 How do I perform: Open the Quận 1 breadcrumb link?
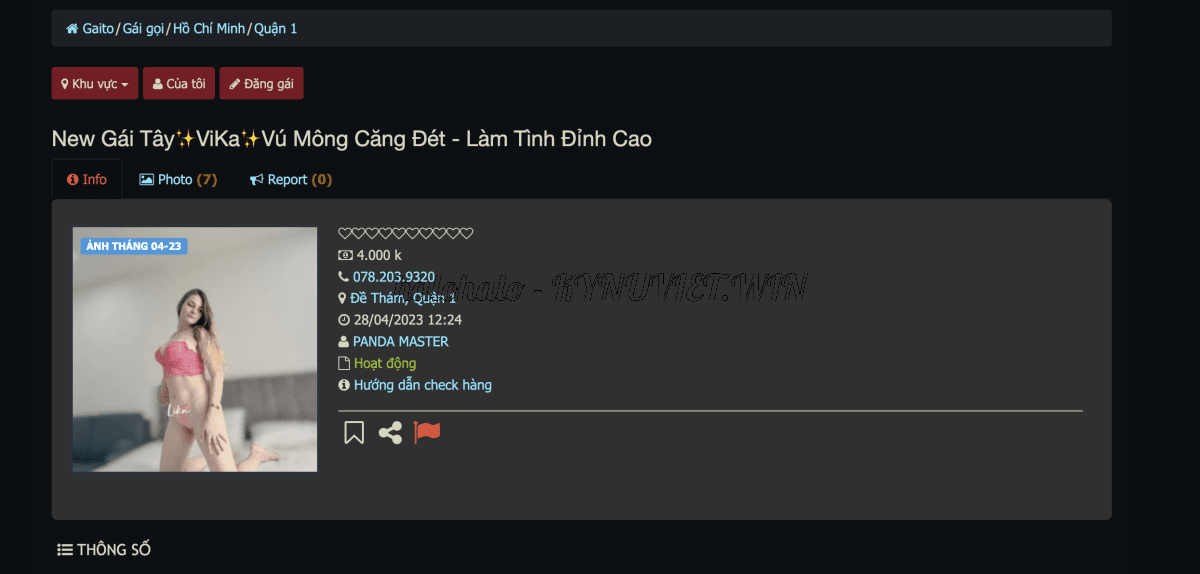click(x=276, y=29)
